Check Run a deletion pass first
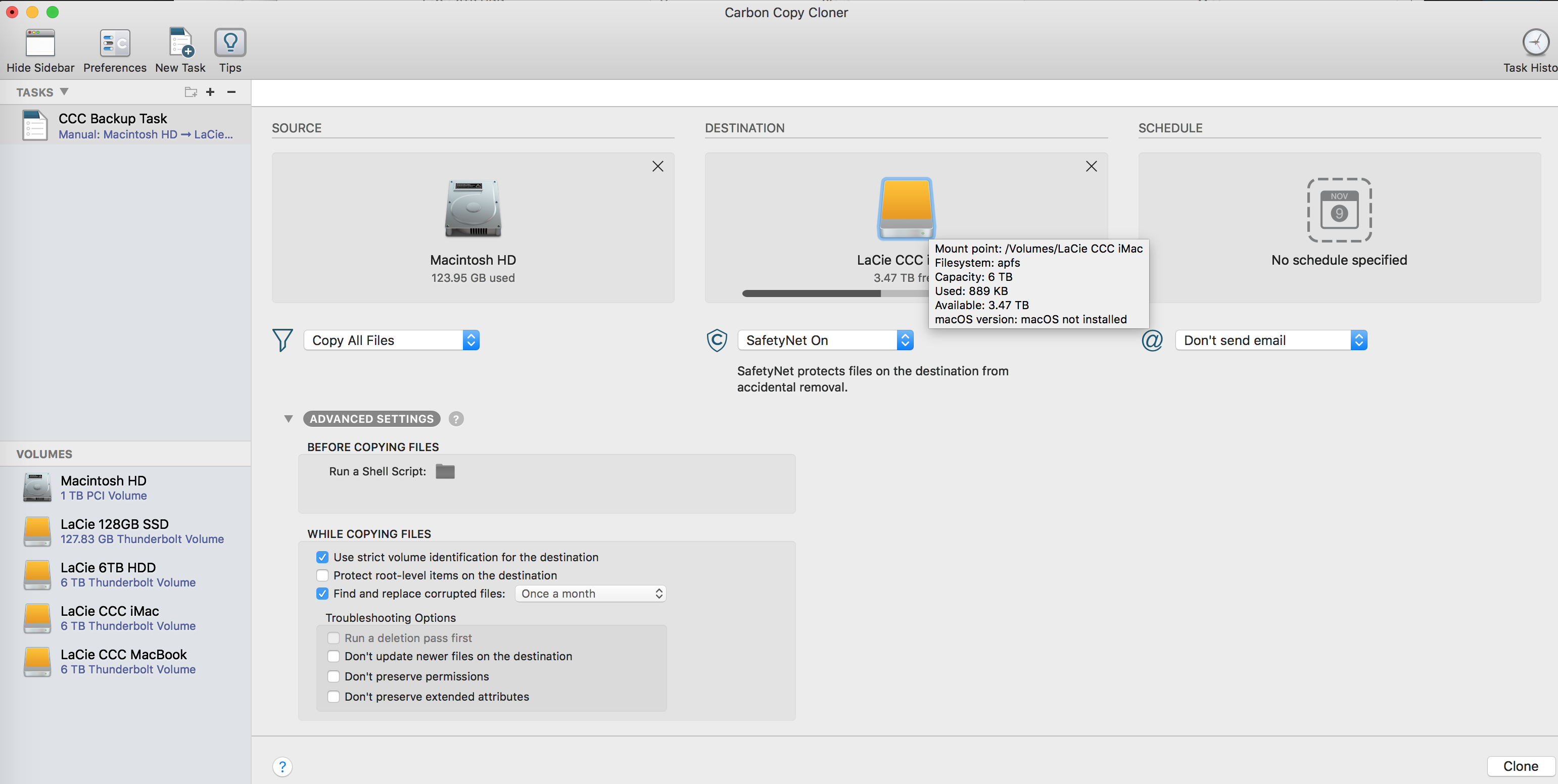 pyautogui.click(x=333, y=638)
